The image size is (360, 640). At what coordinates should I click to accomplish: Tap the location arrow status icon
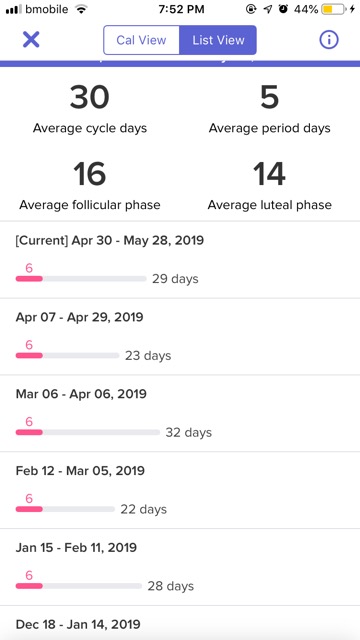[268, 9]
